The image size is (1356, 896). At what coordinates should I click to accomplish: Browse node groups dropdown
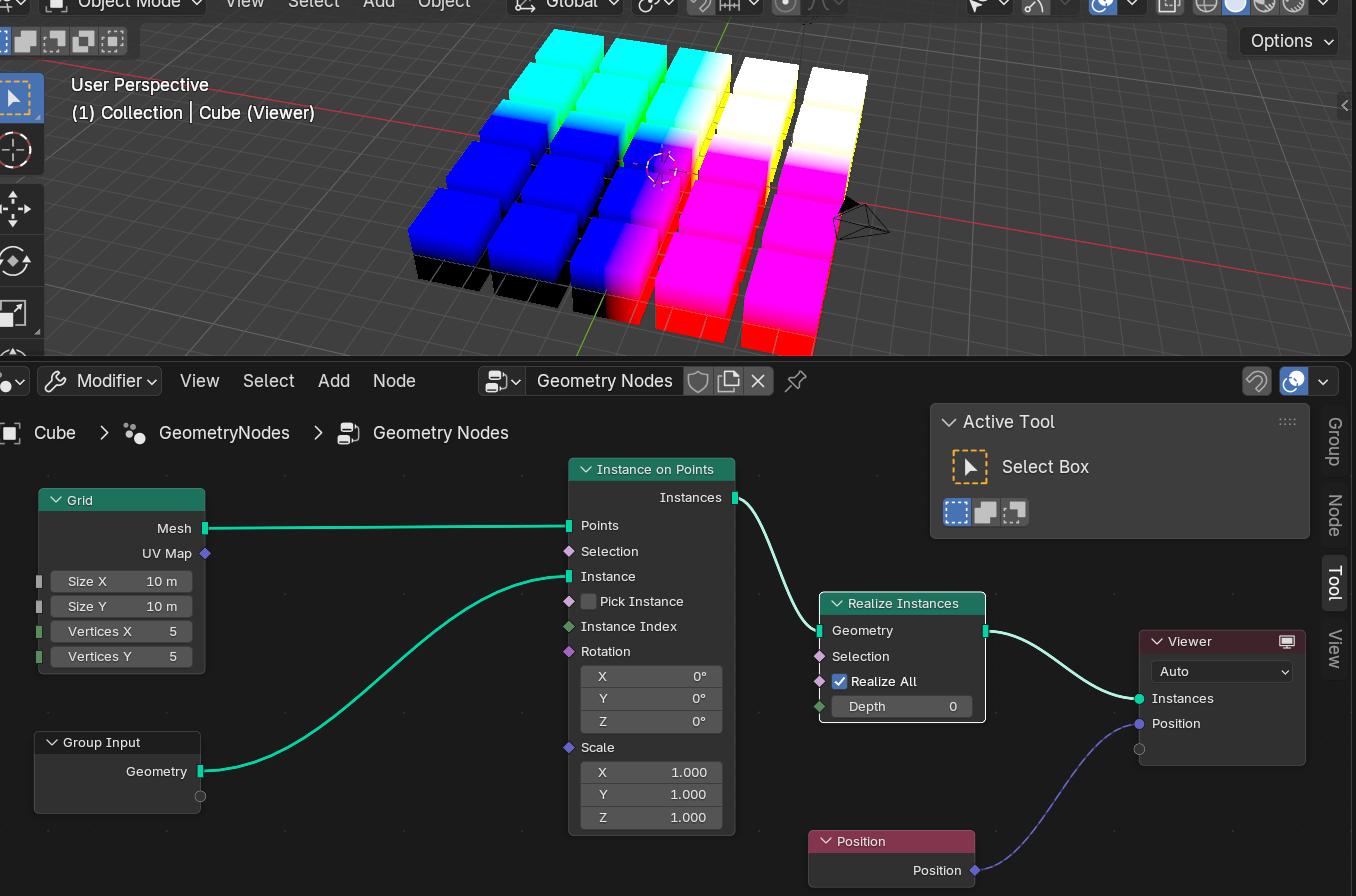click(x=502, y=381)
